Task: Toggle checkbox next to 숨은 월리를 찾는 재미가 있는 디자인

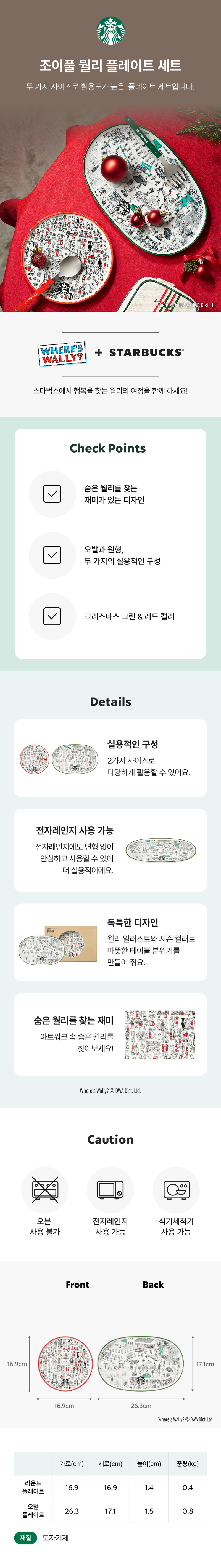Action: pos(52,494)
